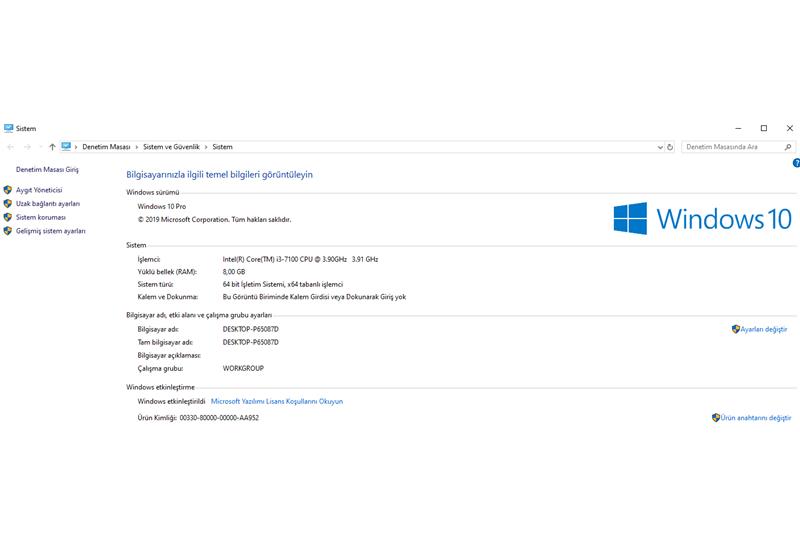800x558 pixels.
Task: Click the WORKGROUP value
Action: click(x=243, y=368)
